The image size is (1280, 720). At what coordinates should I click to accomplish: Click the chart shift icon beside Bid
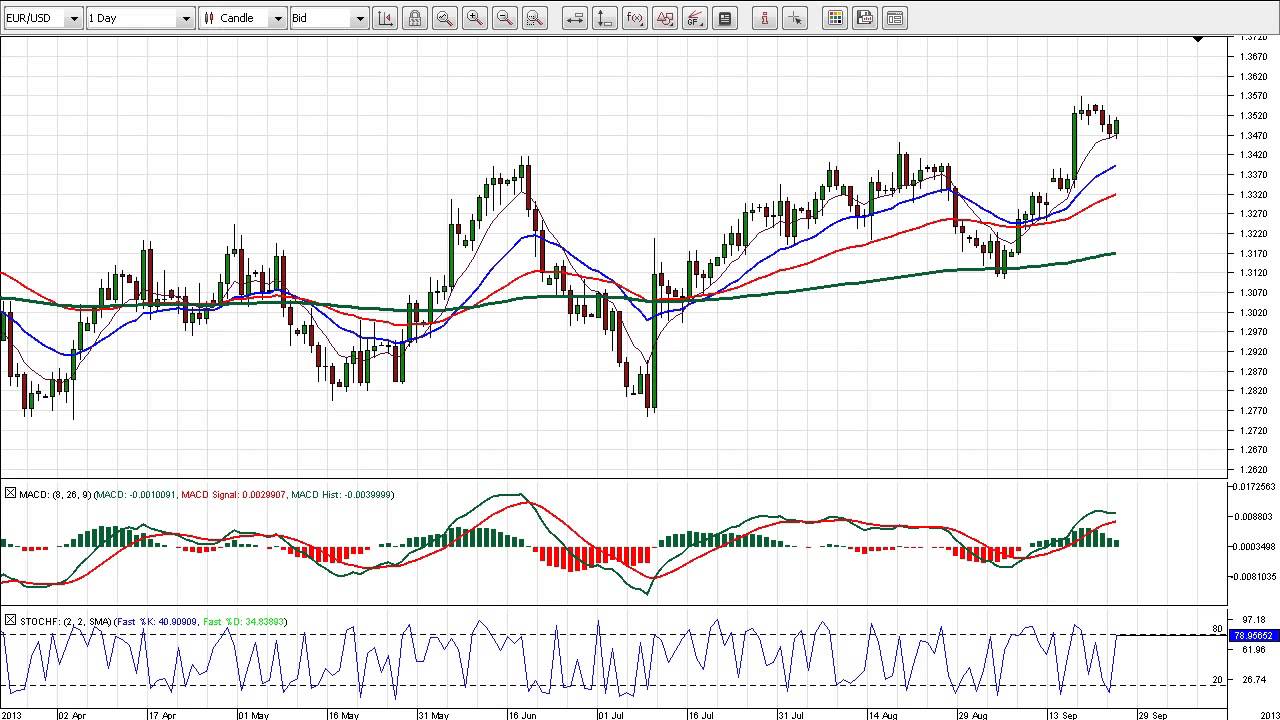coord(385,18)
